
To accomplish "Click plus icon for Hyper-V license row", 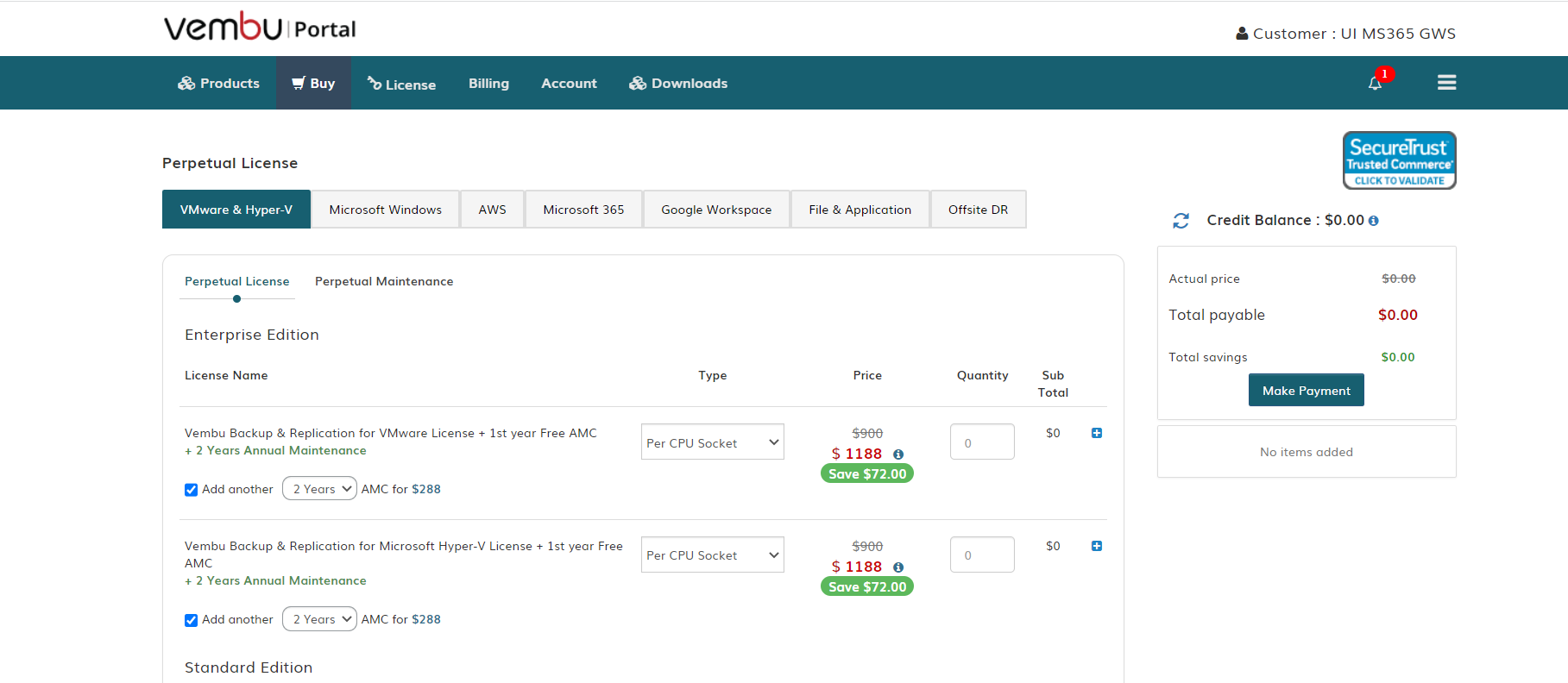I will 1097,546.
